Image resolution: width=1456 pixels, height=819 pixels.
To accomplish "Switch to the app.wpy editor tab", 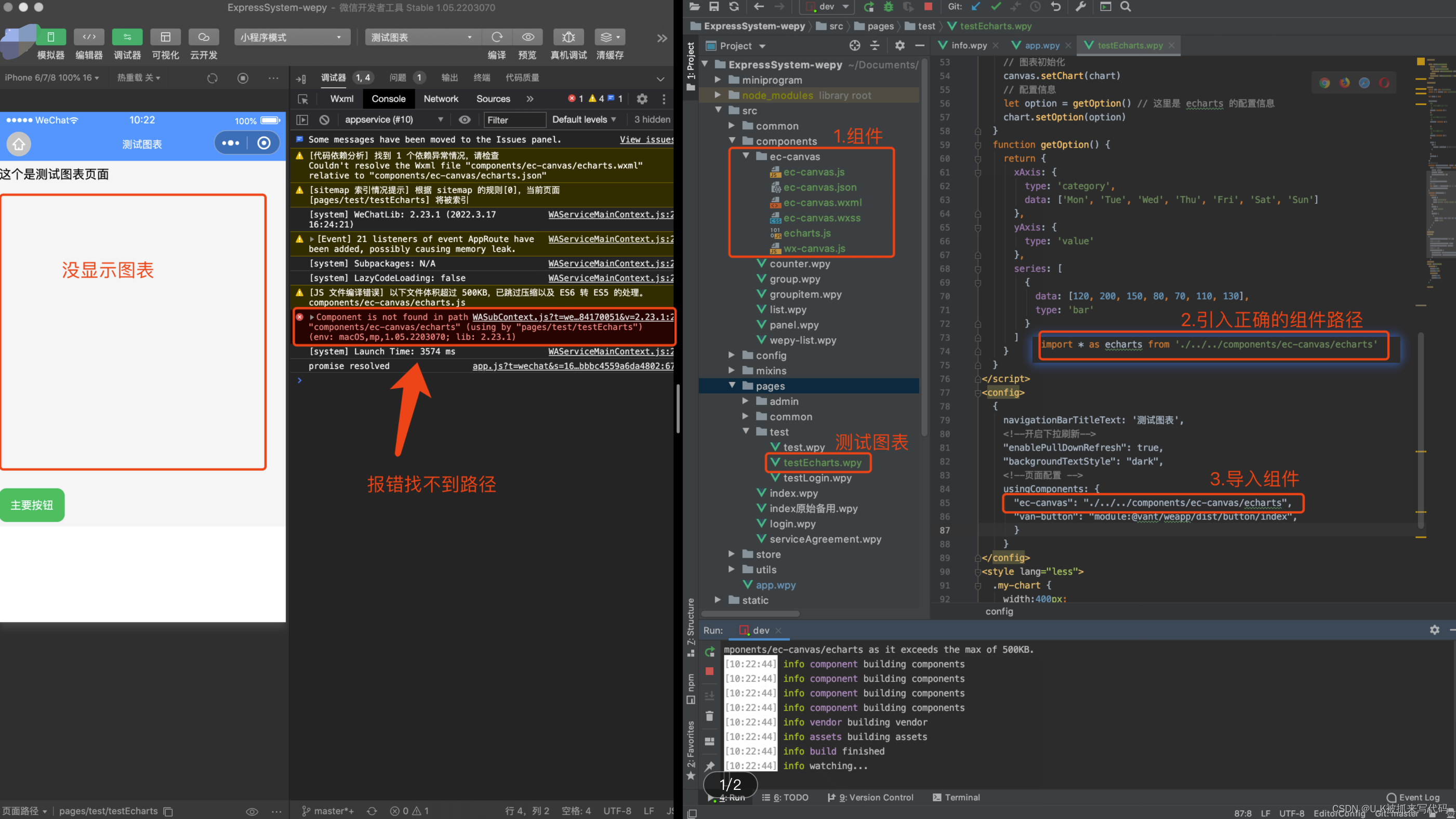I will tap(1042, 45).
